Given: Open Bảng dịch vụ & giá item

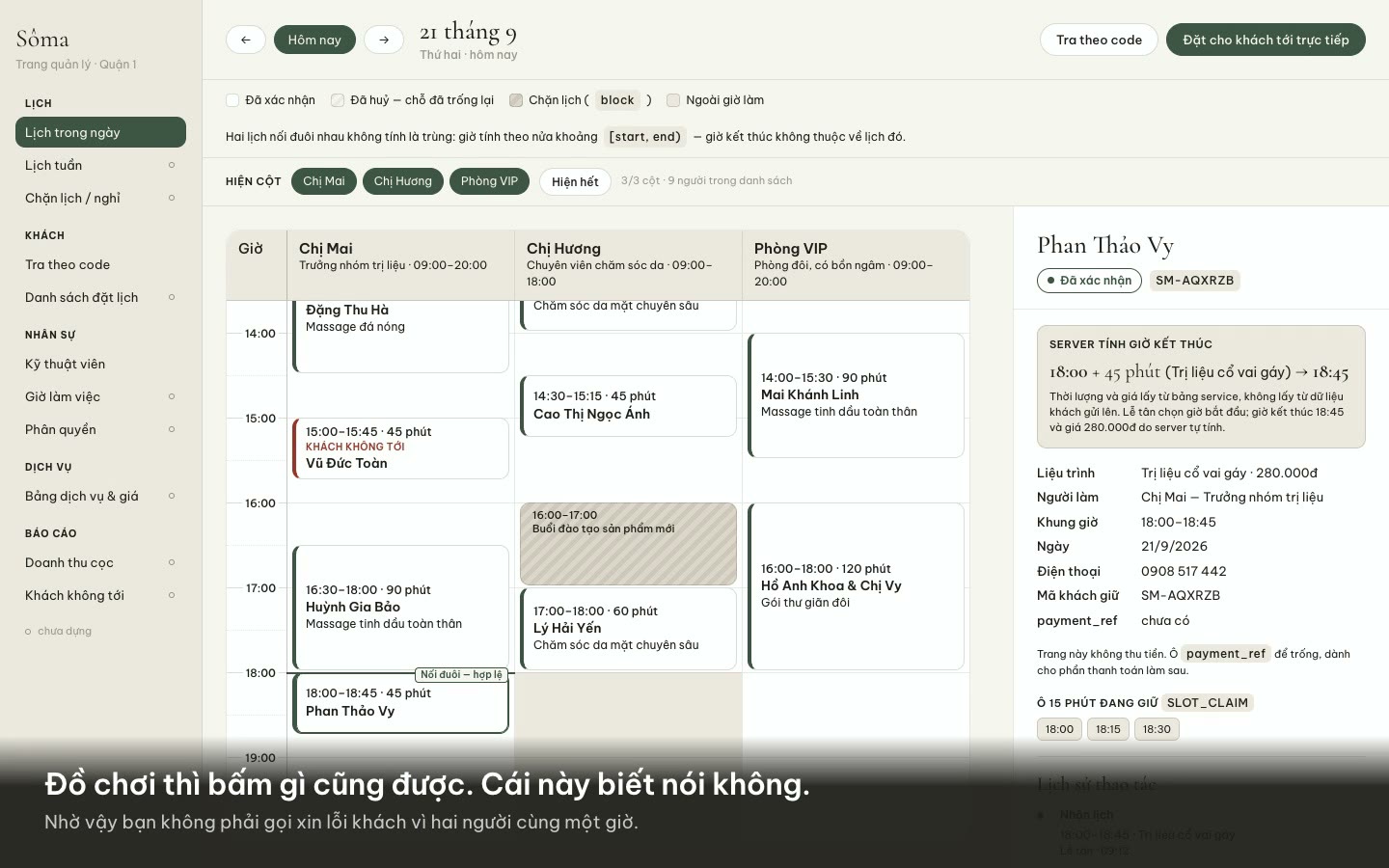Looking at the screenshot, I should (100, 496).
